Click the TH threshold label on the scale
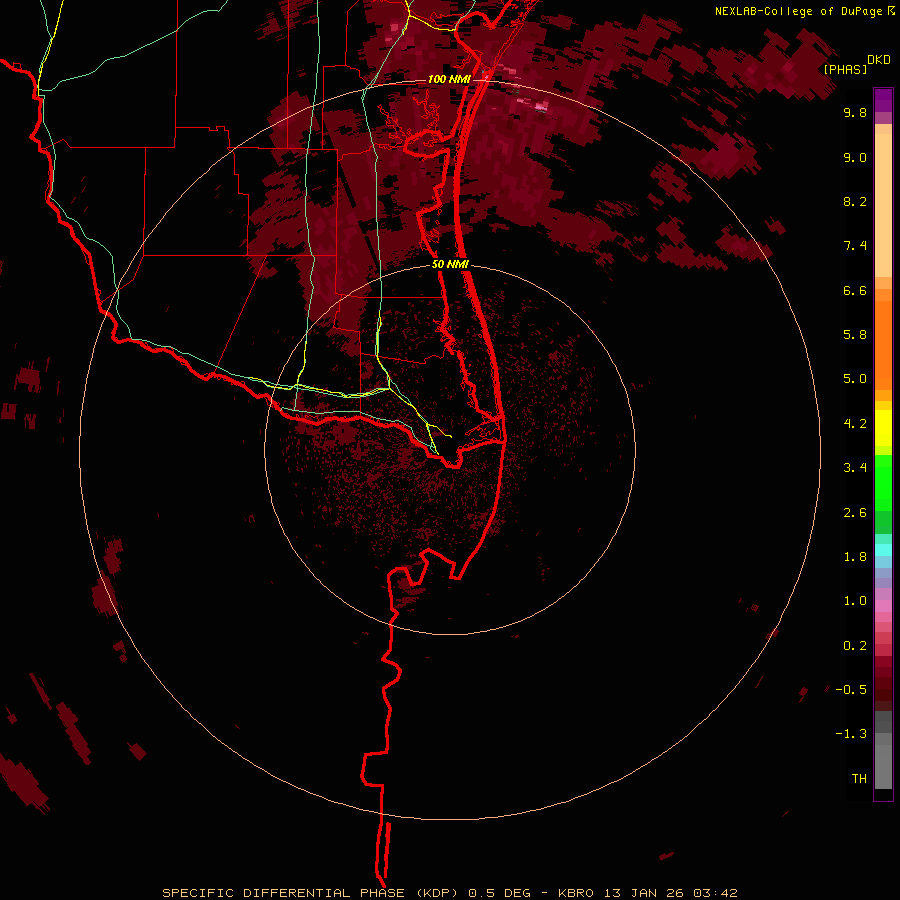Screen dimensions: 900x900 pyautogui.click(x=859, y=779)
